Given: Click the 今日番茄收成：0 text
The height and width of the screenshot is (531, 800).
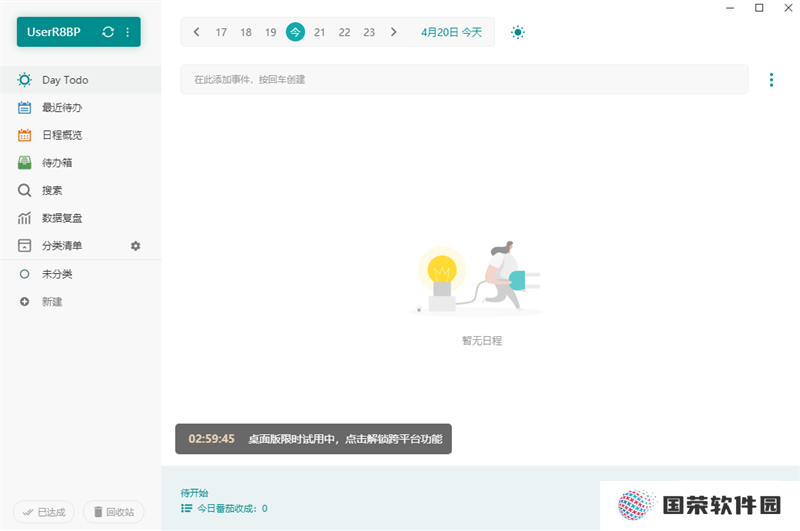Looking at the screenshot, I should (x=232, y=509).
